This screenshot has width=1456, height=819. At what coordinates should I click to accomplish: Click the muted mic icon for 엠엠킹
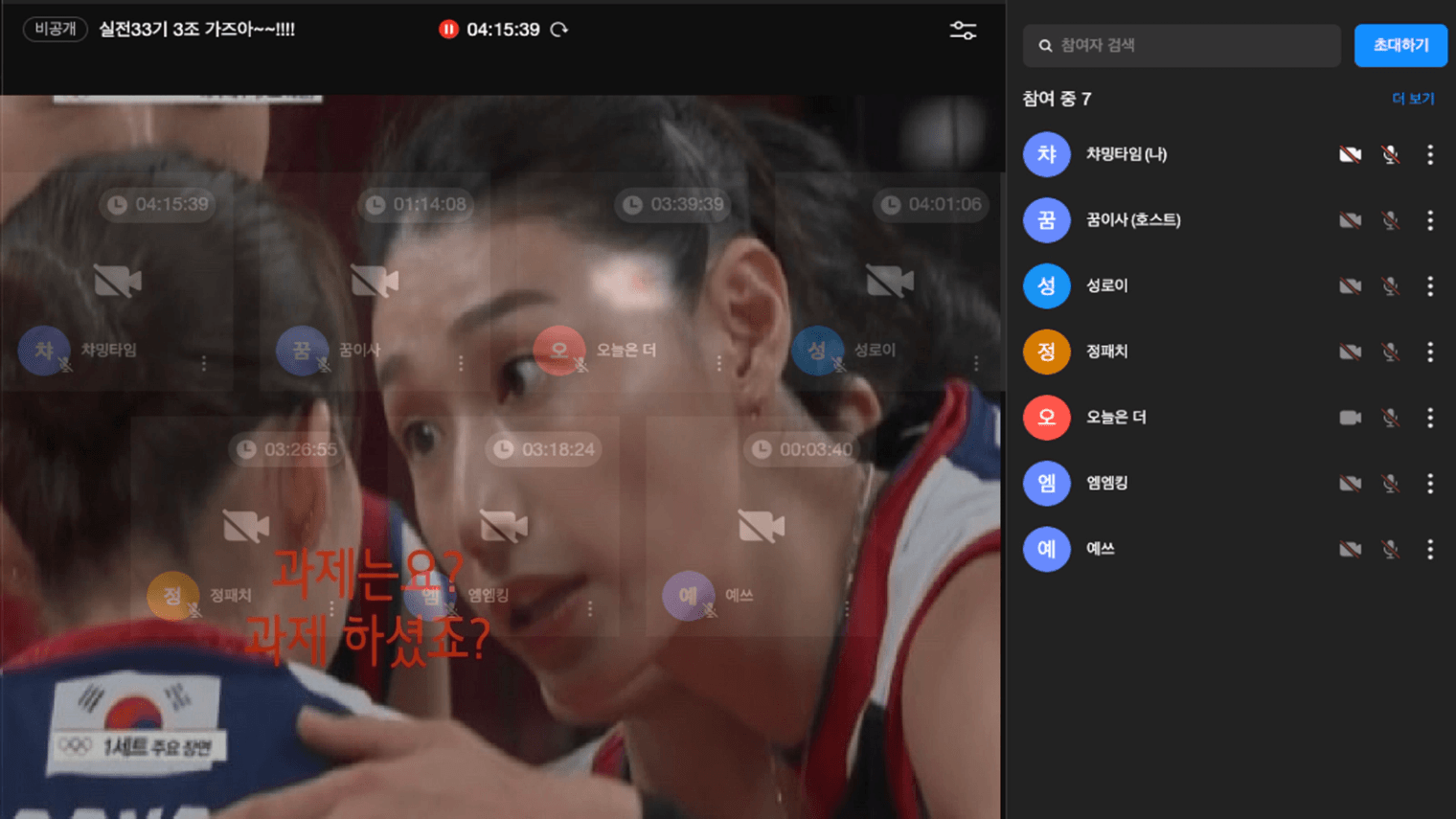1390,484
